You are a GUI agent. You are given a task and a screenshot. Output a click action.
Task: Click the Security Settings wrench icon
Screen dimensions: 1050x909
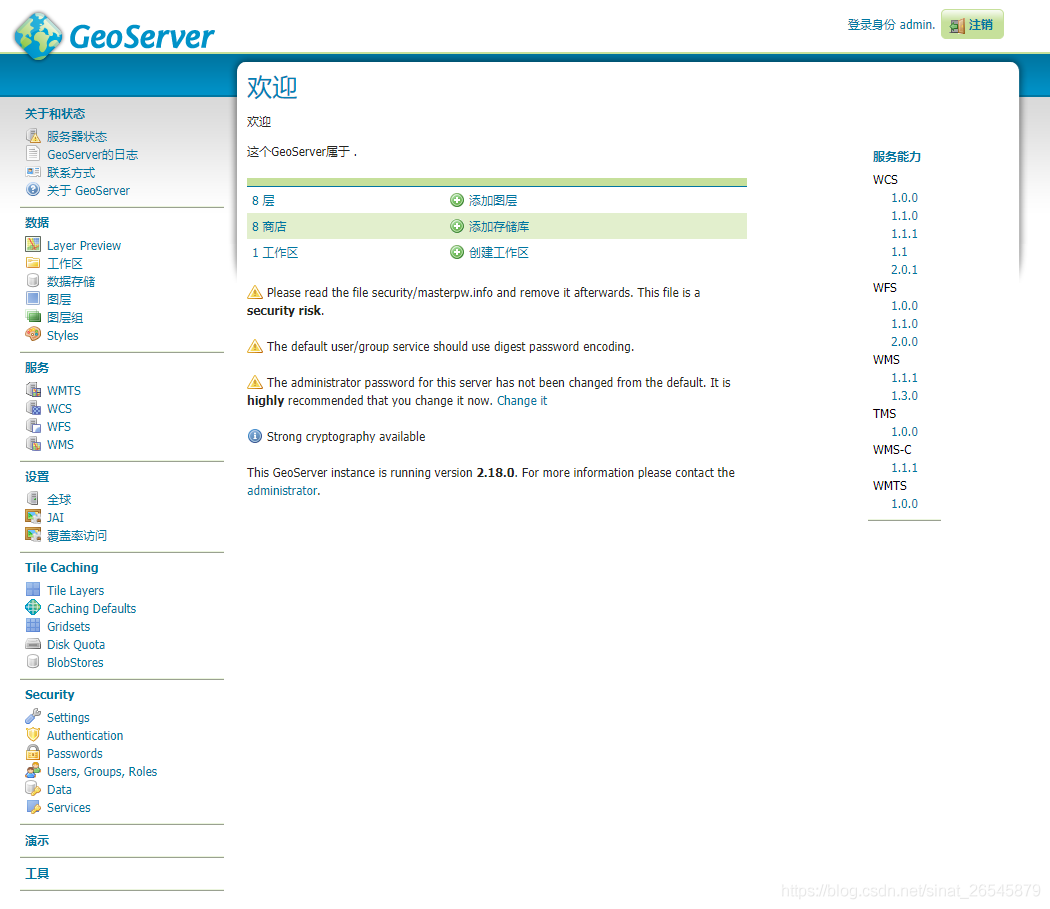33,716
